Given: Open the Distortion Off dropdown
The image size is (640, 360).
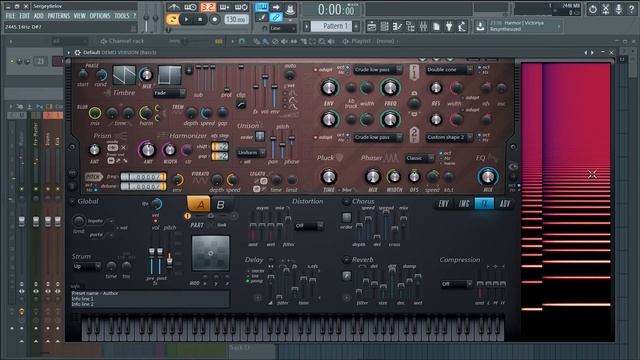Looking at the screenshot, I should [309, 225].
